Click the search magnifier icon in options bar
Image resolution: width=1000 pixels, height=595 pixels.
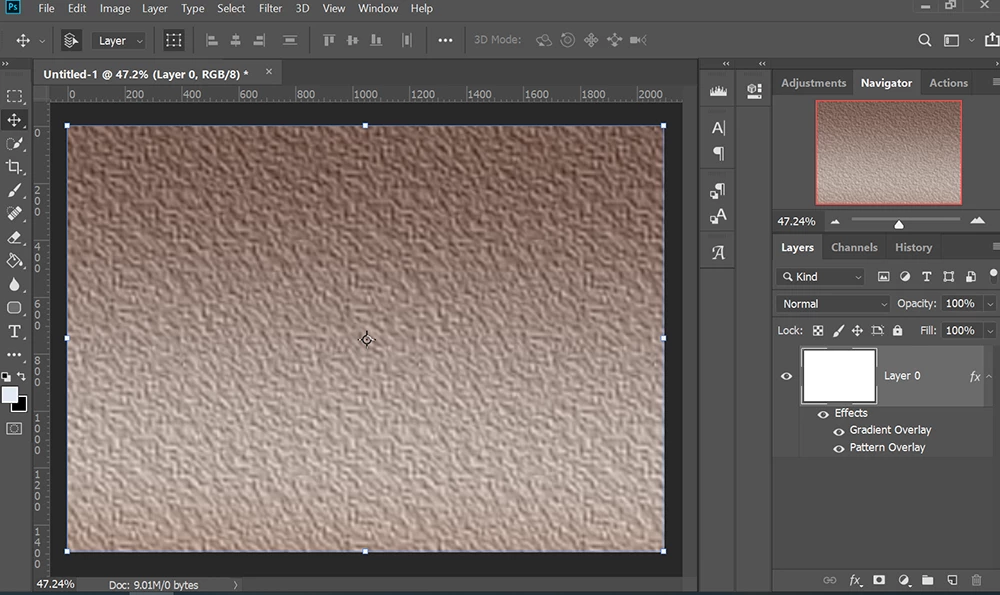[x=925, y=41]
